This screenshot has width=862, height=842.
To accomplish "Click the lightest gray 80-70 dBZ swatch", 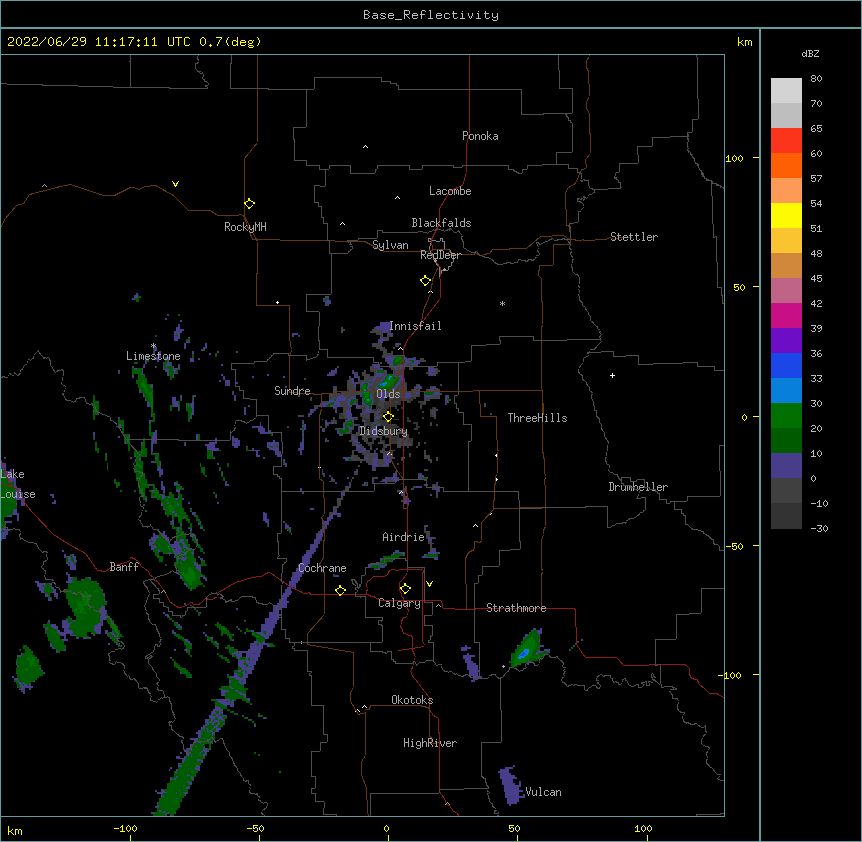I will click(x=786, y=91).
